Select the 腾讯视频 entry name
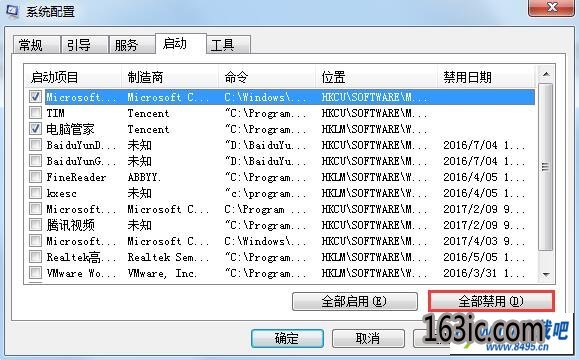This screenshot has width=579, height=360. tap(70, 225)
